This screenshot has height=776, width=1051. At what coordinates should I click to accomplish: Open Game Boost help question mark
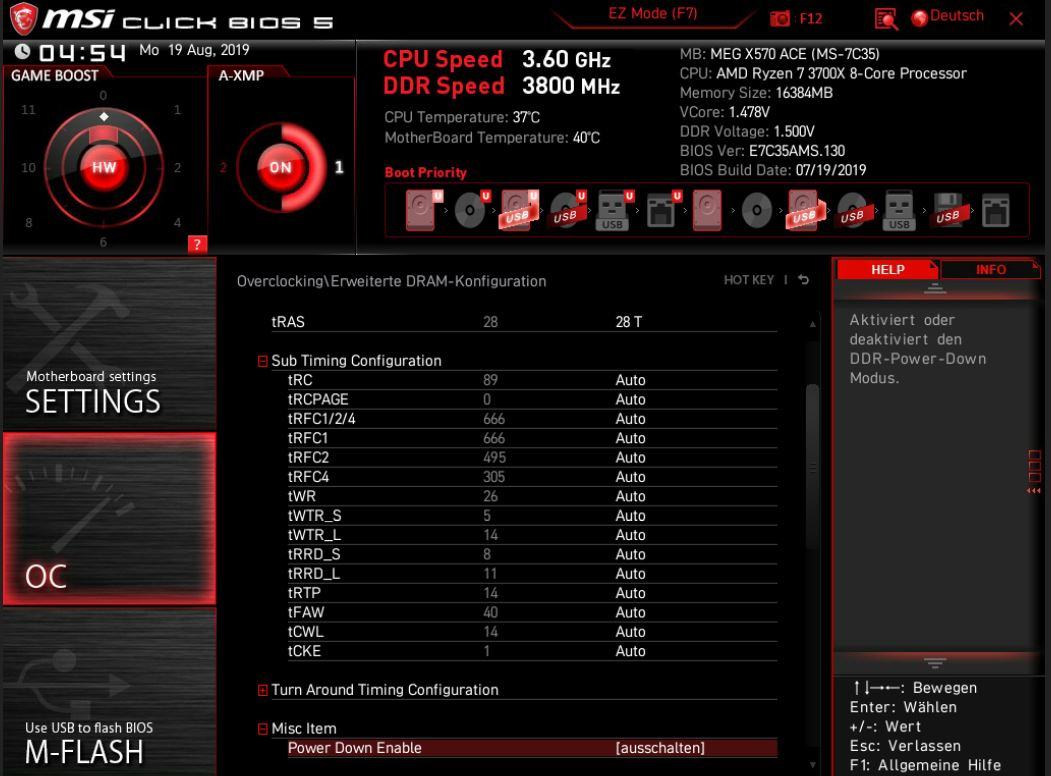click(197, 244)
